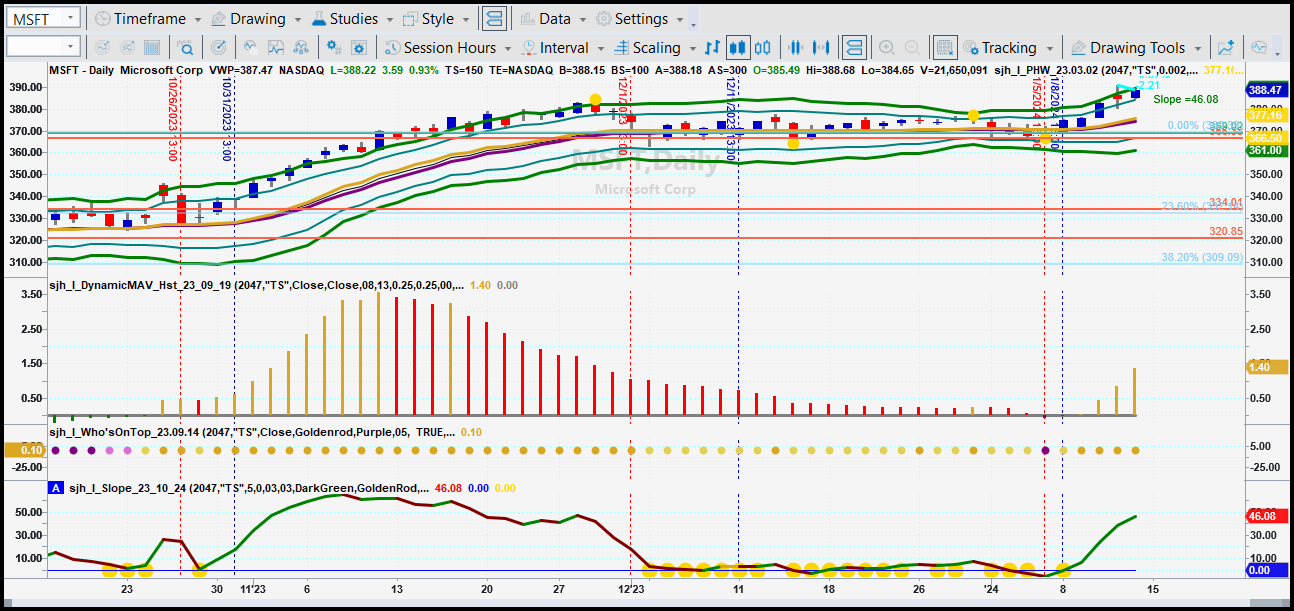
Task: Click the chart speech-bubble icon
Action: (x=1259, y=47)
